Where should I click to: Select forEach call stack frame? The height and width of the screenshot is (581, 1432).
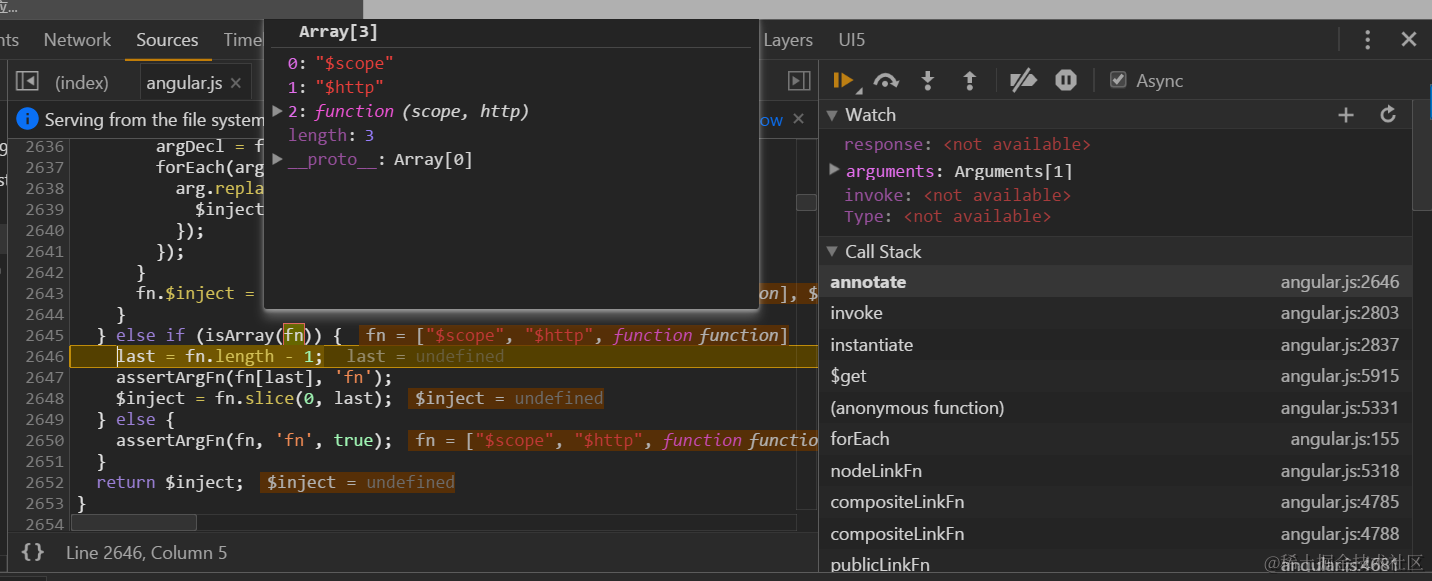click(1115, 439)
